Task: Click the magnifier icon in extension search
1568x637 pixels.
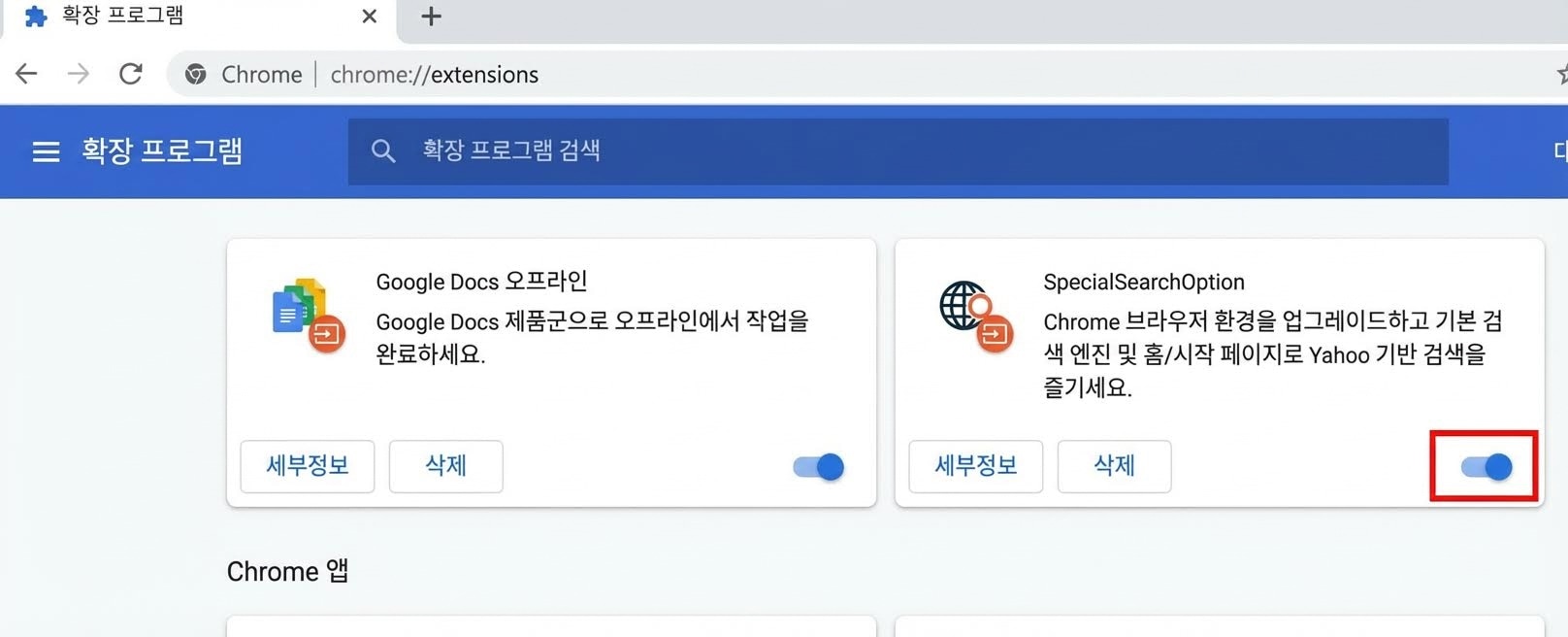Action: (383, 151)
